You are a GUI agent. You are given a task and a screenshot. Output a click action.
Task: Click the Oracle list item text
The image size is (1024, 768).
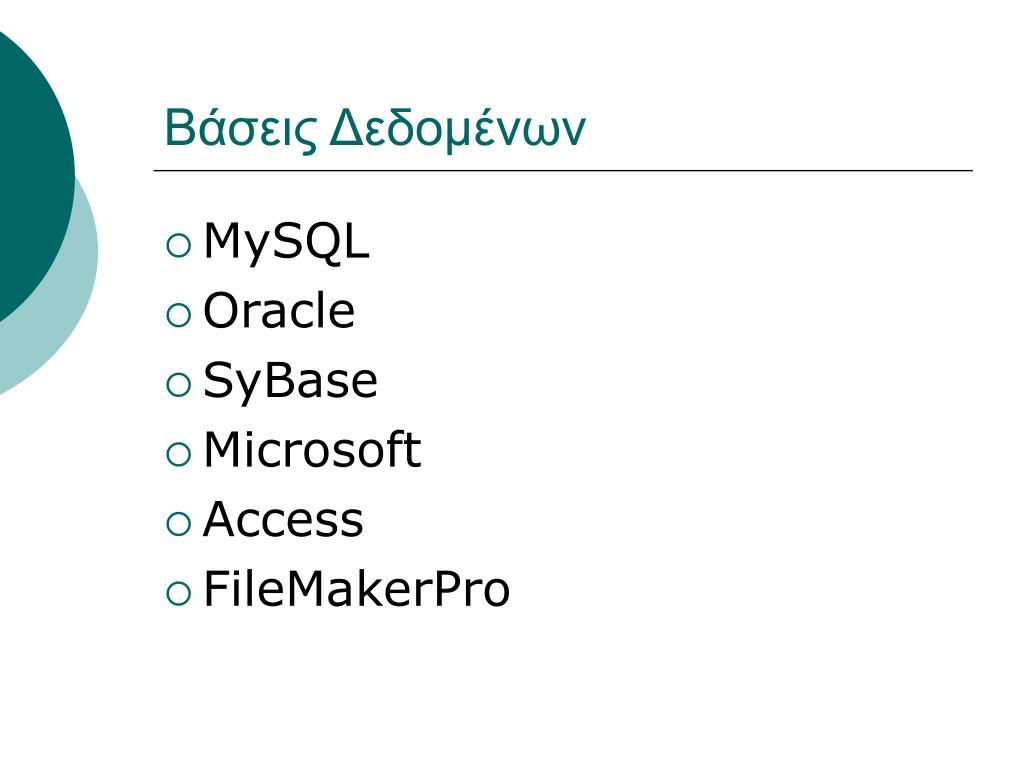(x=279, y=310)
